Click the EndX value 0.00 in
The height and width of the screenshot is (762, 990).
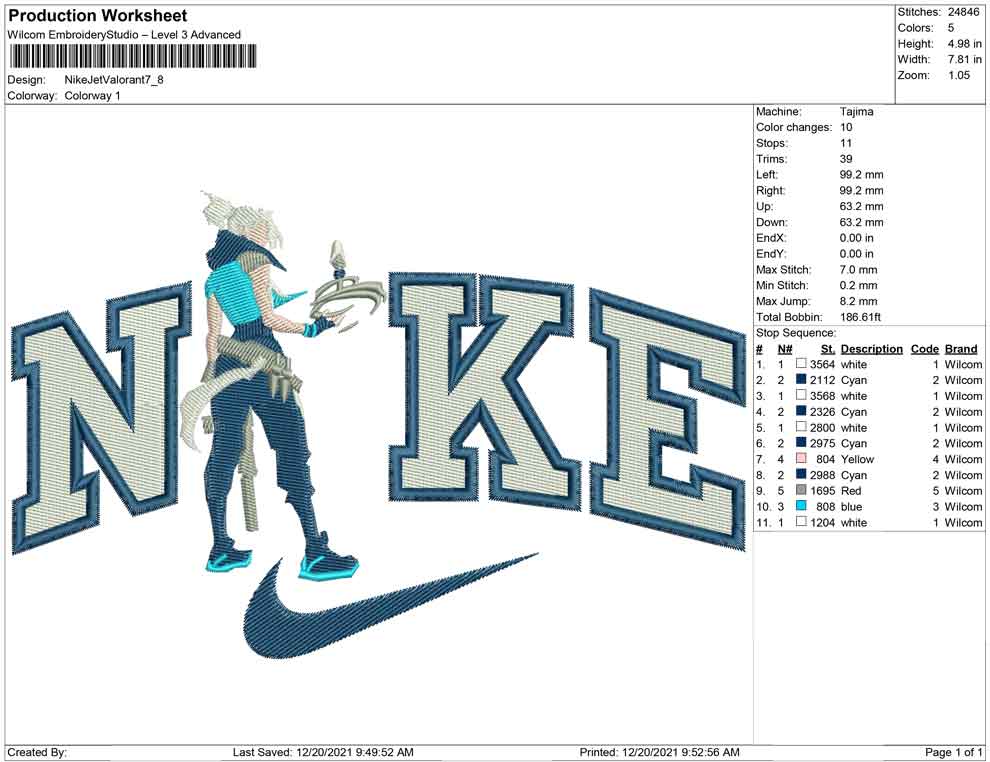[857, 238]
